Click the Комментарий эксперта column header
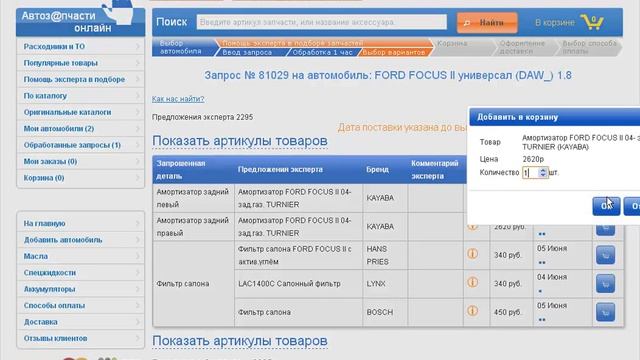 435,169
